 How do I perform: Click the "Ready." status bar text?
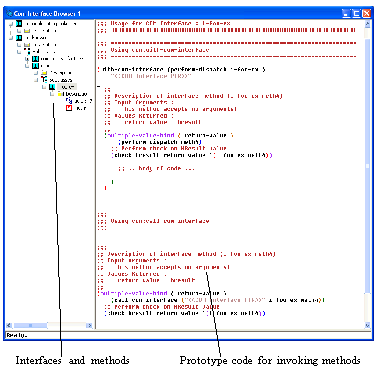(17, 335)
